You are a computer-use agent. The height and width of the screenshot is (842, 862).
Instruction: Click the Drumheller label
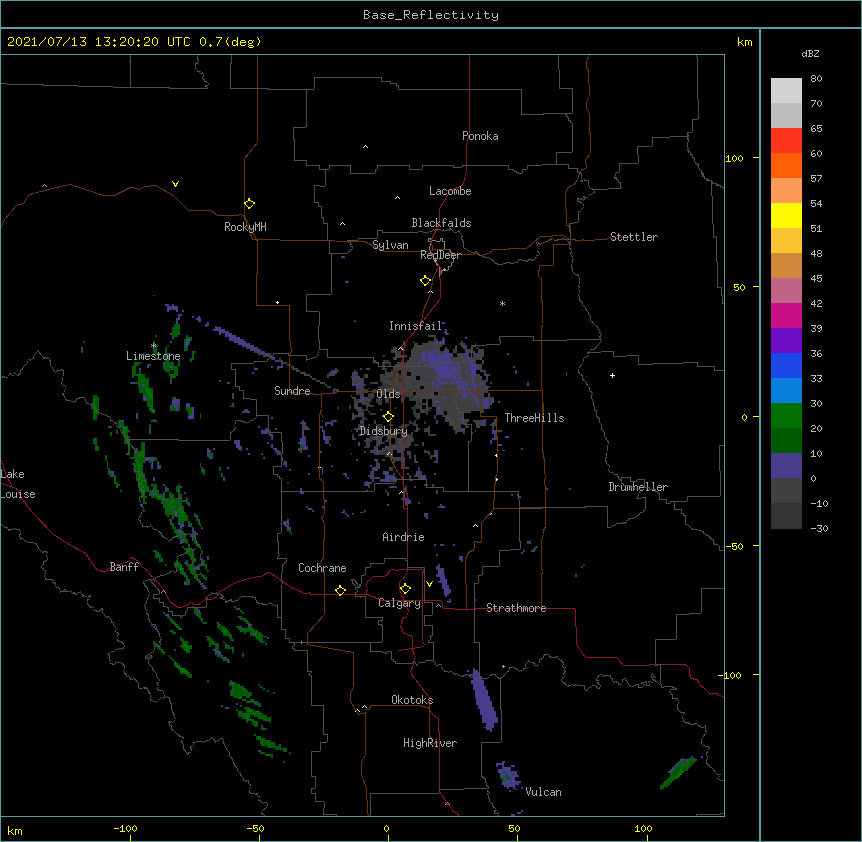coord(638,487)
